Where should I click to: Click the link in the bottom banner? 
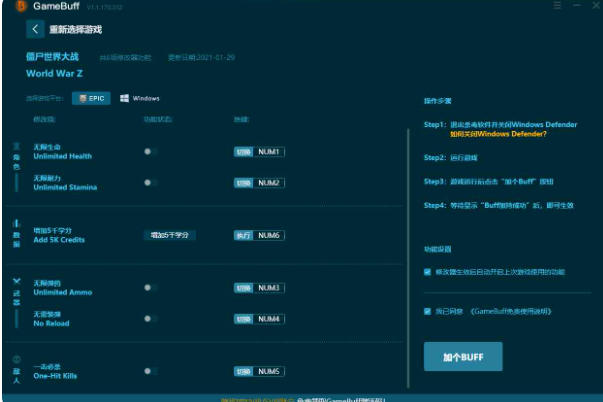258,400
